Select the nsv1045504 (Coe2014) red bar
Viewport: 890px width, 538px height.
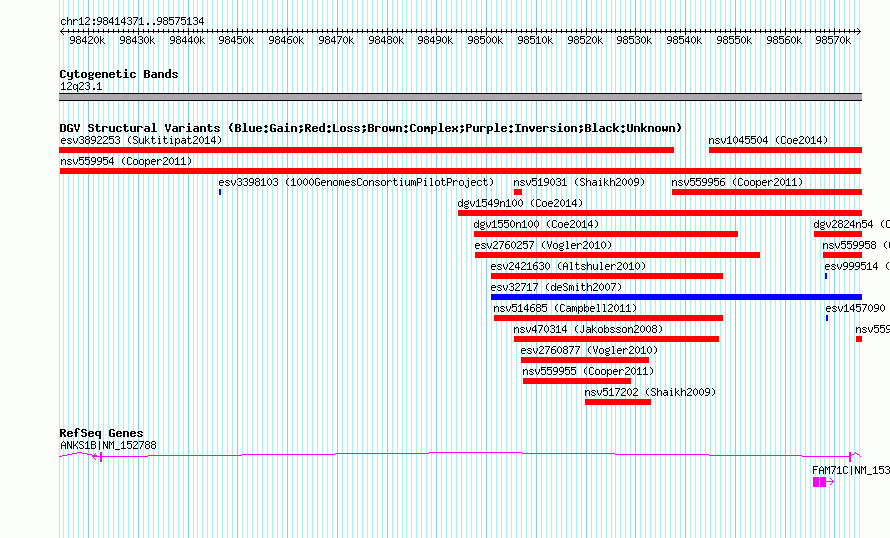click(x=786, y=150)
